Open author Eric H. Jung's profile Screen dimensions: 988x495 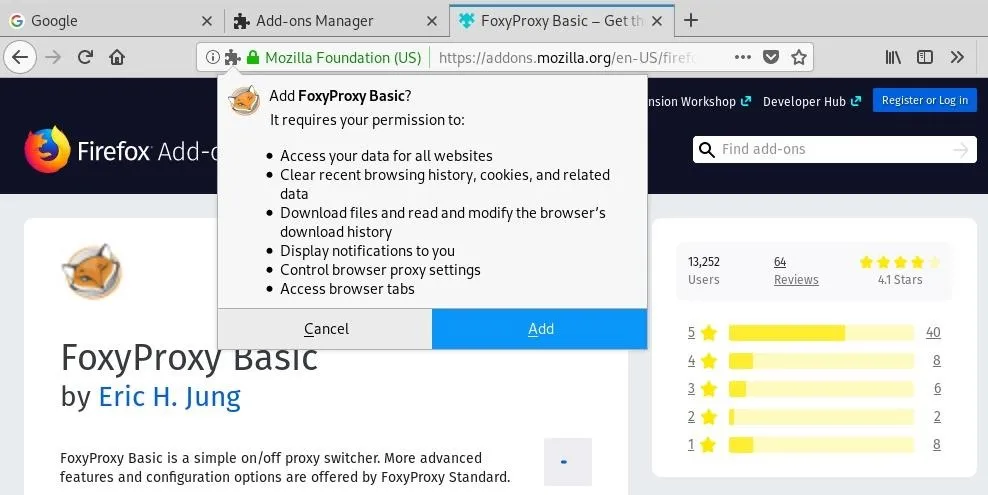169,397
